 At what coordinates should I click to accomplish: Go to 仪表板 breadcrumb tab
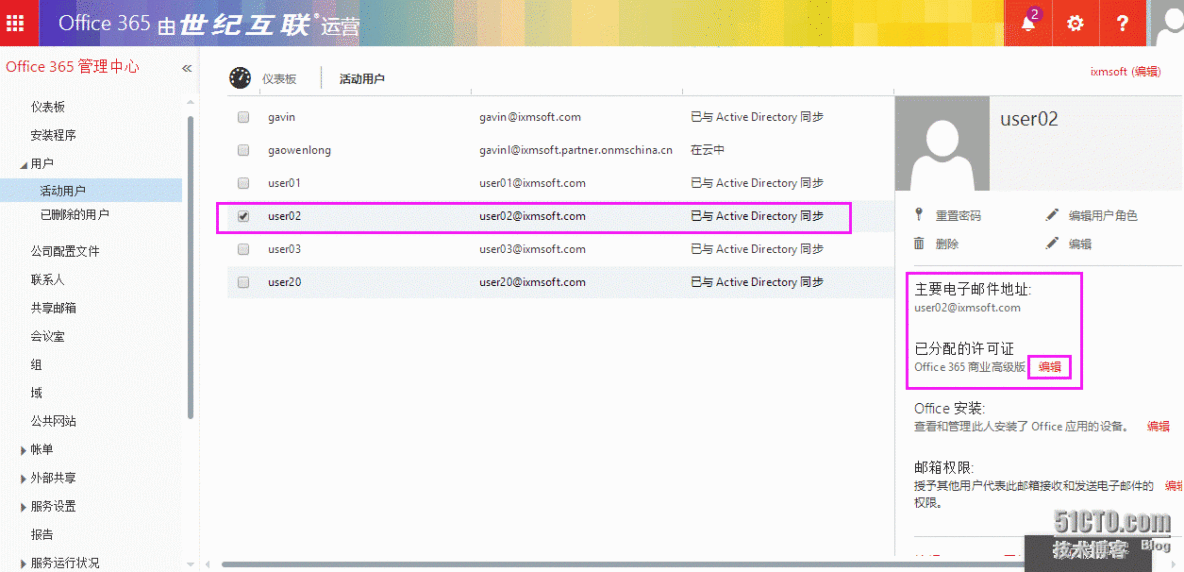click(279, 78)
